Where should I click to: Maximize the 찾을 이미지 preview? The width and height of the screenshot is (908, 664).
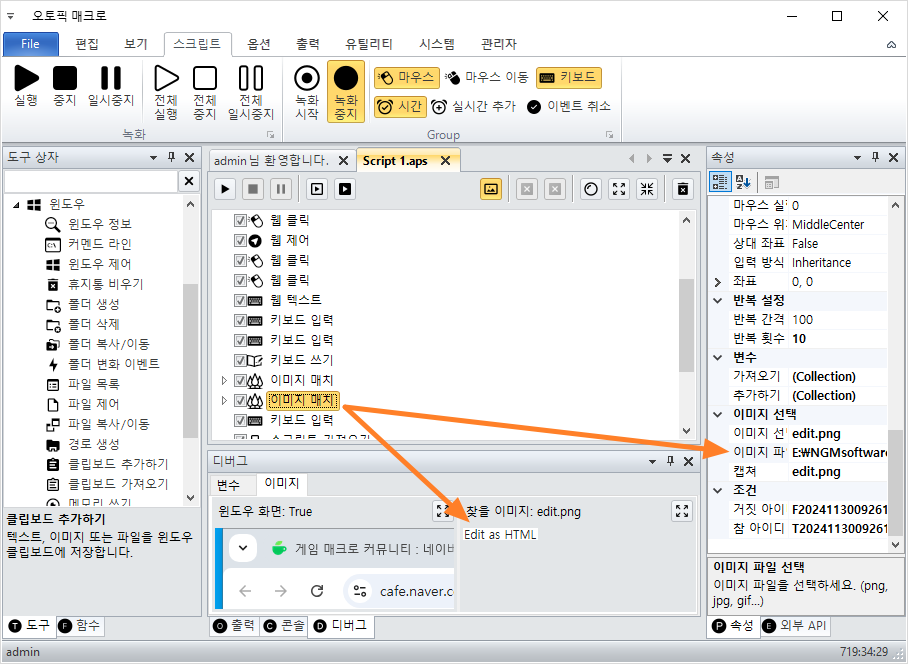click(x=682, y=511)
